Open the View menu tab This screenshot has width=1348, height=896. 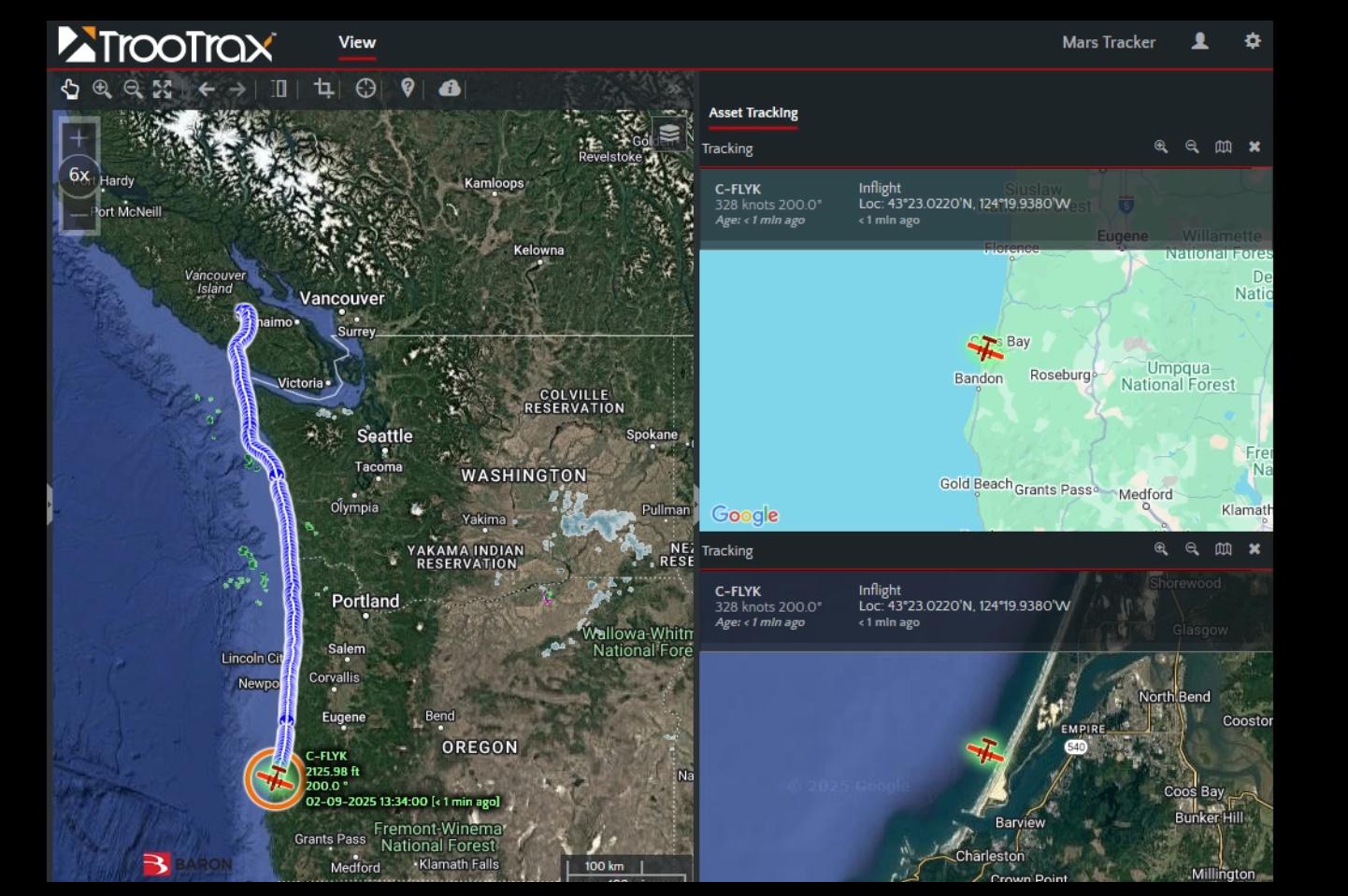pos(357,42)
